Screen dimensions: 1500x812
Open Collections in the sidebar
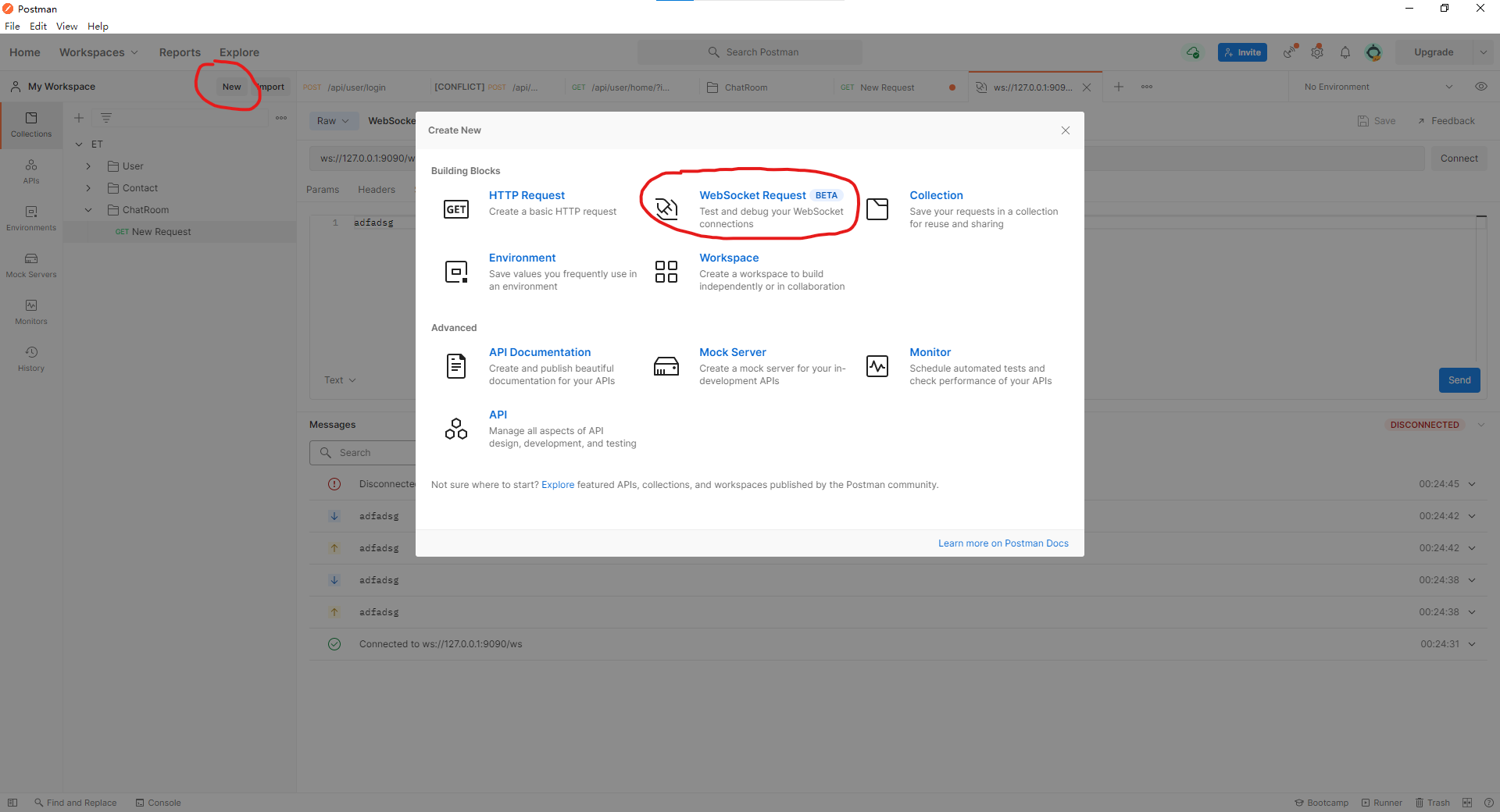click(x=31, y=125)
